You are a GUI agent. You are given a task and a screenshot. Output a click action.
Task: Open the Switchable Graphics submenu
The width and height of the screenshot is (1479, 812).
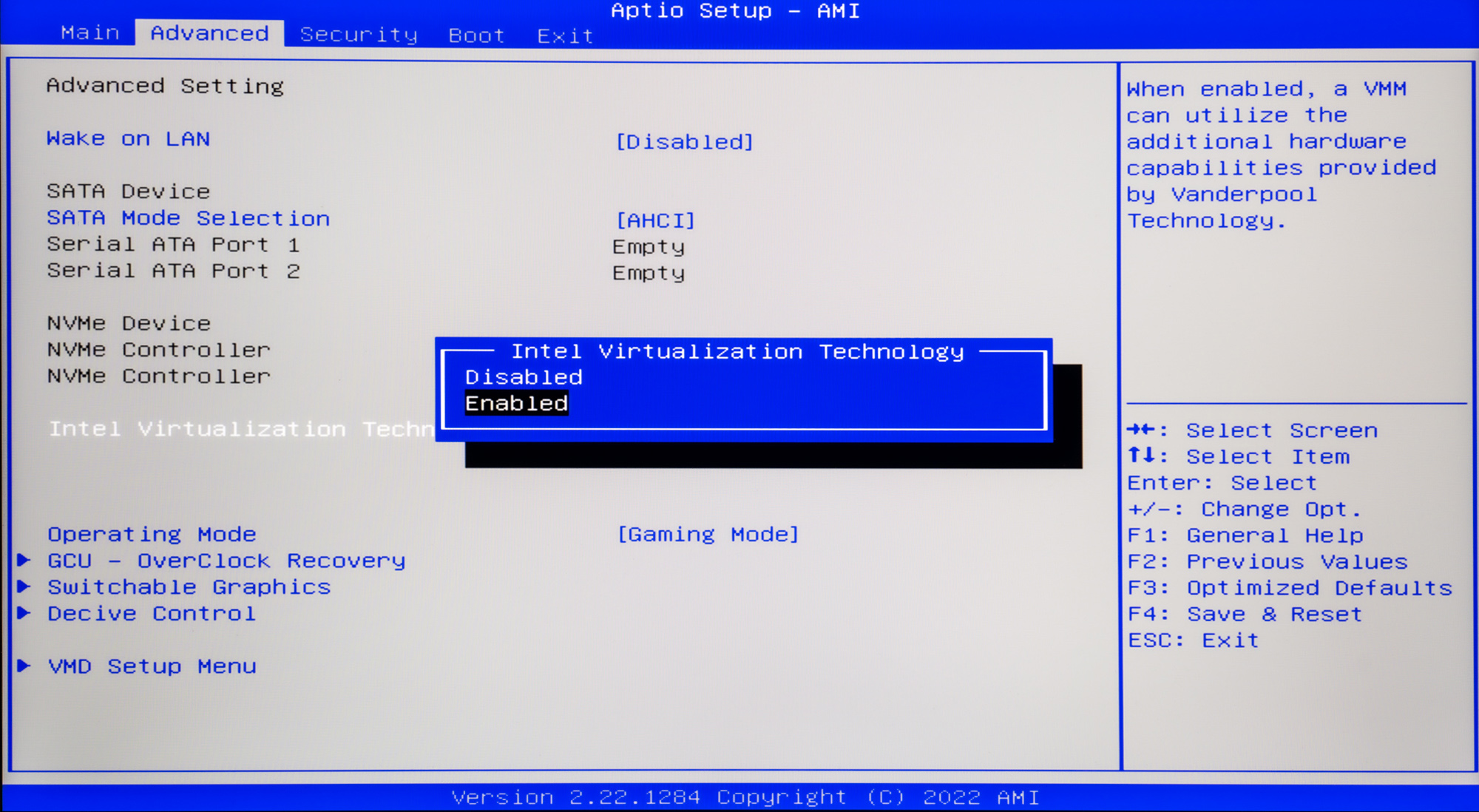(189, 587)
